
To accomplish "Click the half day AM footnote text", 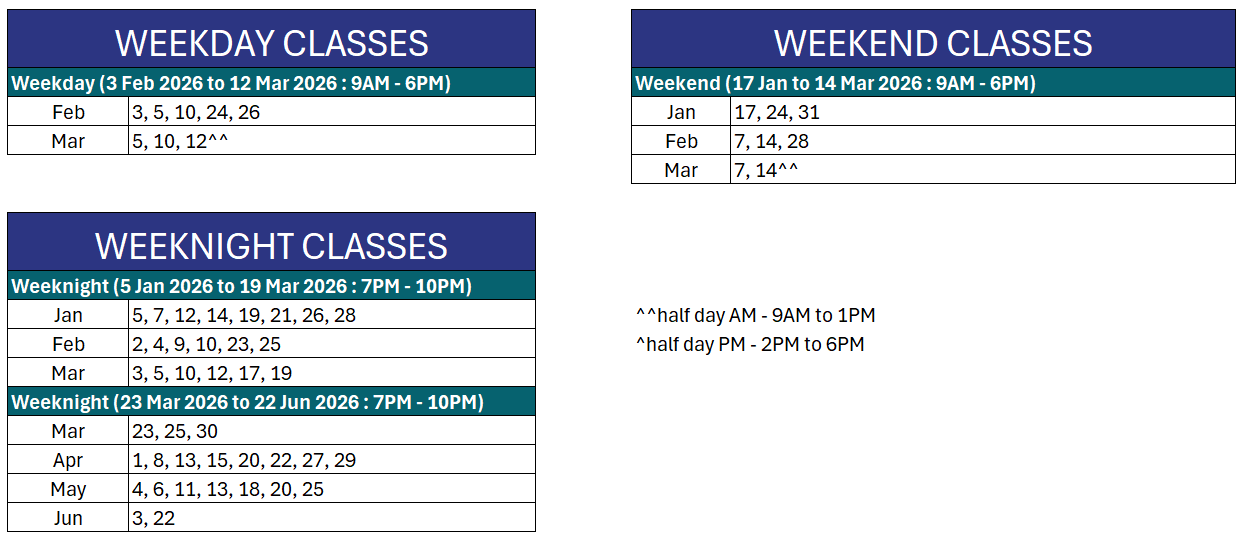I will (755, 316).
